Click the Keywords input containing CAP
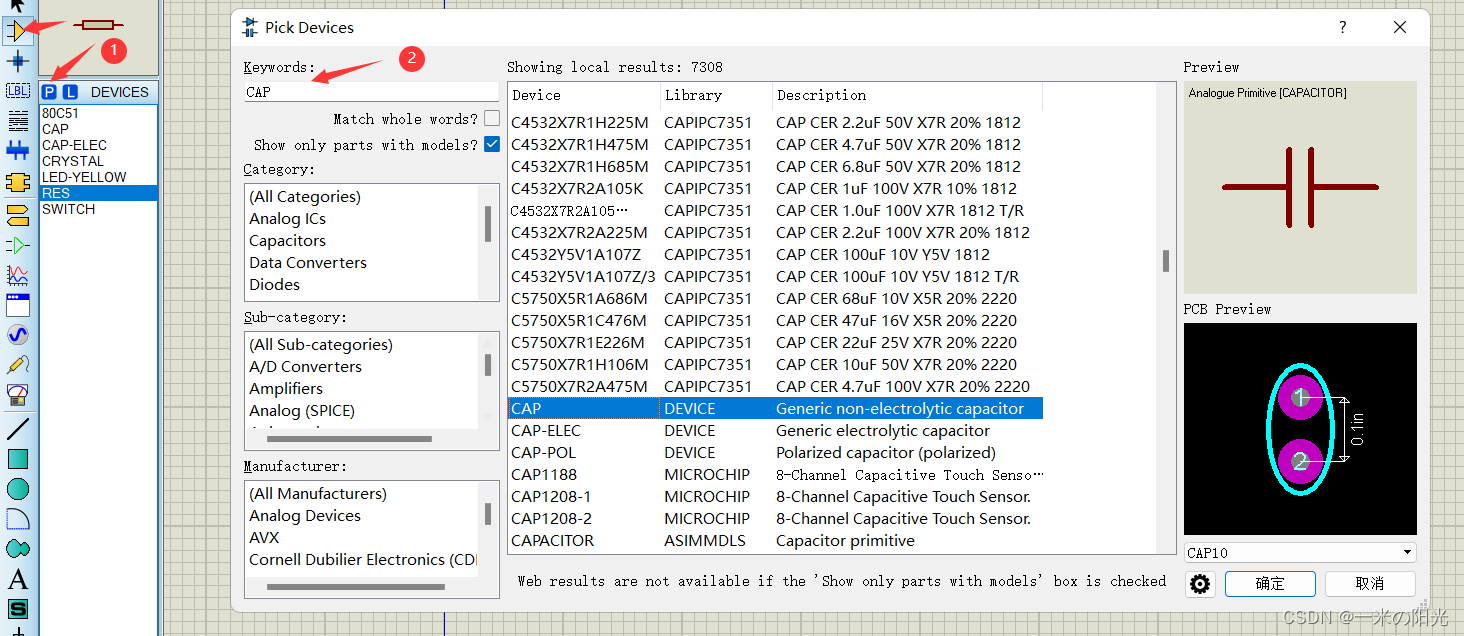The height and width of the screenshot is (636, 1464). [371, 91]
